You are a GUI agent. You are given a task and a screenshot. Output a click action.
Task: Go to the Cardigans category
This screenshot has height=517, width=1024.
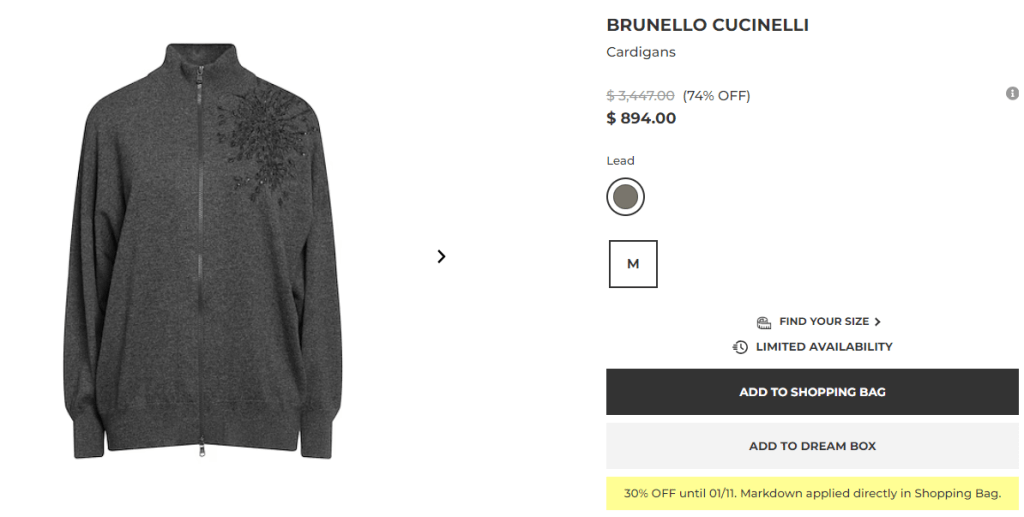641,52
